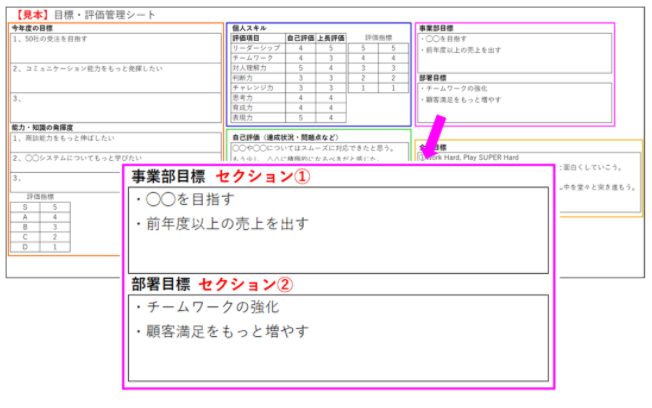Click the 目標・評価管理シート sheet title
Screen dimensions: 652x408
108,14
